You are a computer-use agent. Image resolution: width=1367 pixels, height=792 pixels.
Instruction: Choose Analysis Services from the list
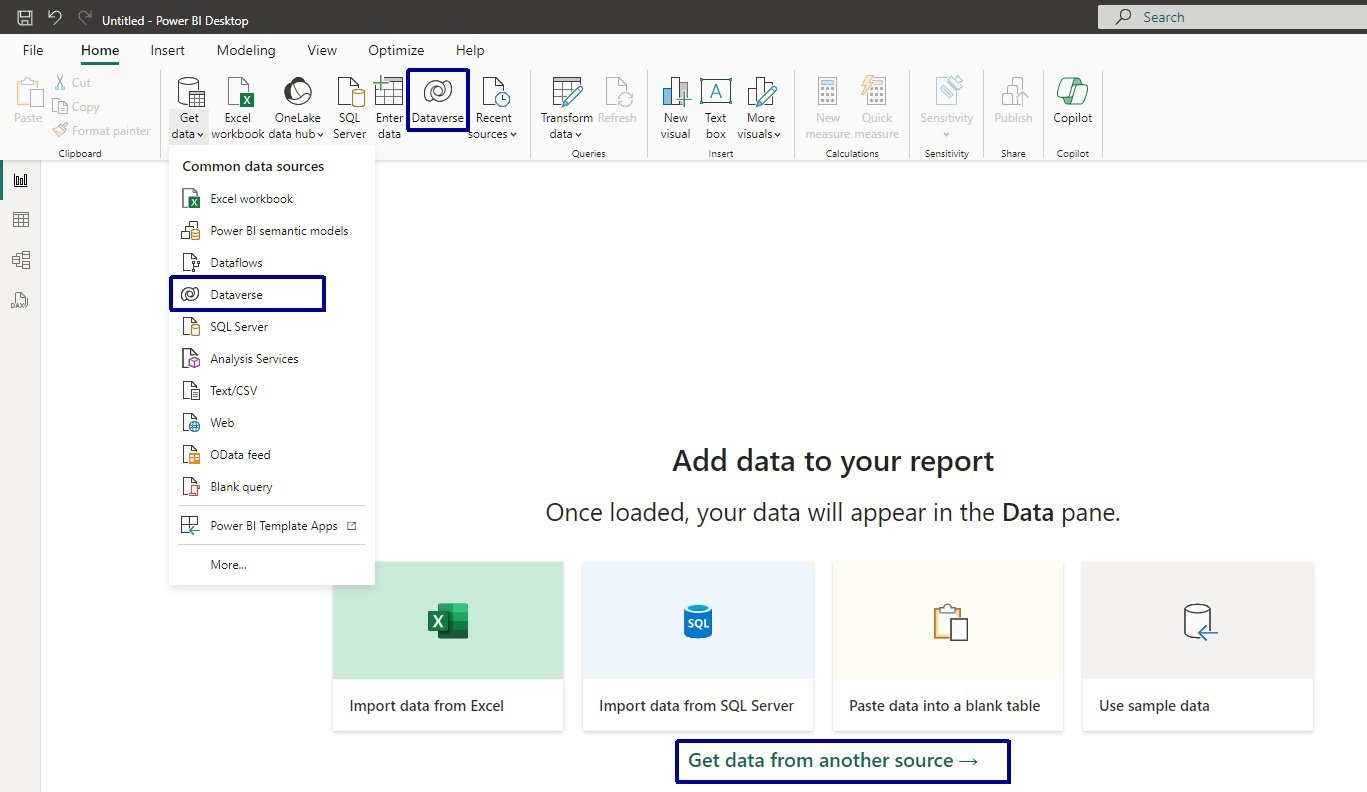[x=271, y=359]
